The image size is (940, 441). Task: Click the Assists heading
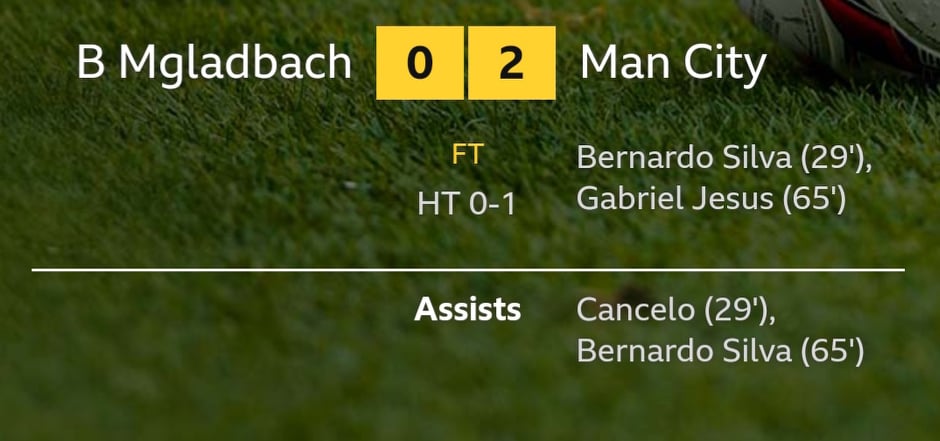(468, 310)
